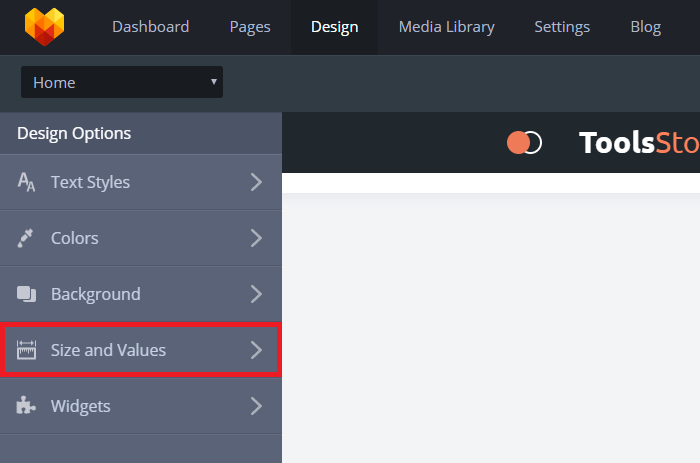Open Text Styles design option

click(x=141, y=182)
